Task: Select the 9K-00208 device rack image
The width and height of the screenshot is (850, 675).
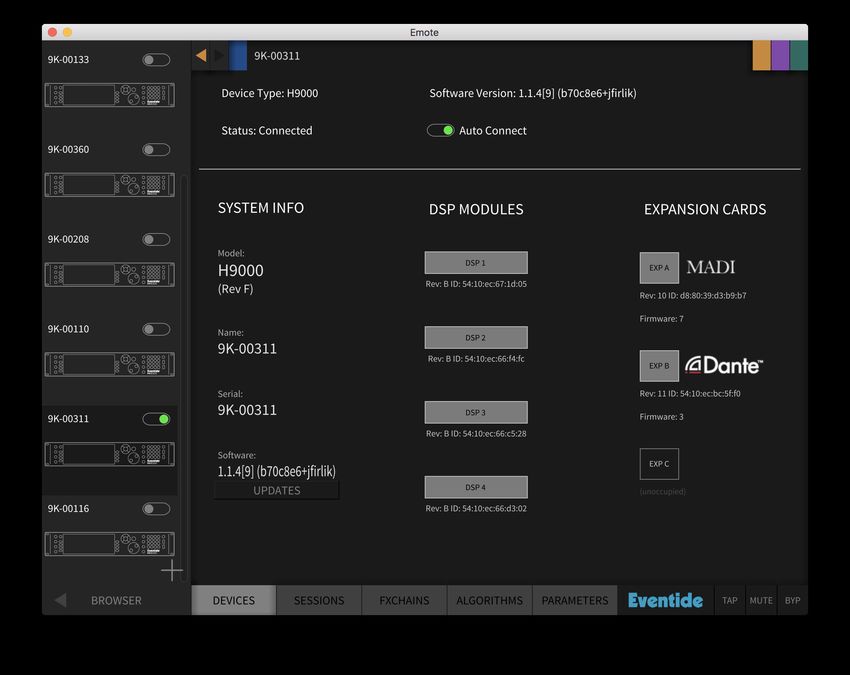Action: point(110,274)
